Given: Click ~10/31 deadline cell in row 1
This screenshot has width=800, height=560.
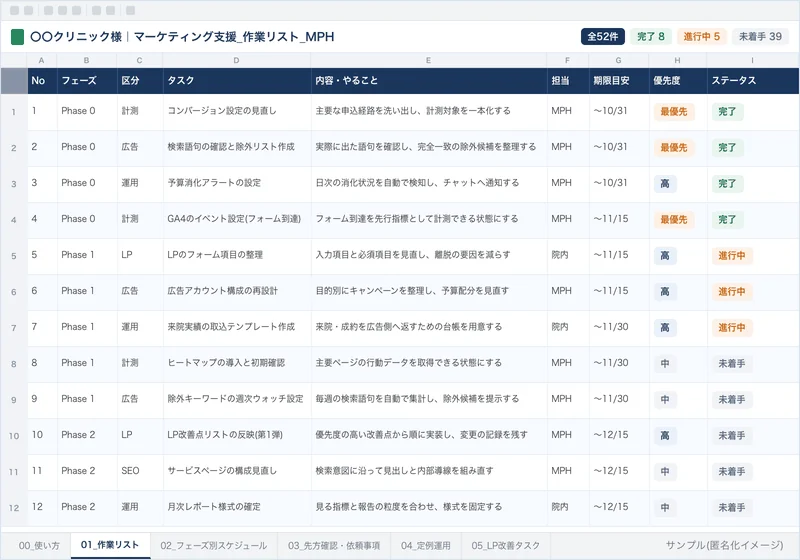Looking at the screenshot, I should tap(619, 111).
